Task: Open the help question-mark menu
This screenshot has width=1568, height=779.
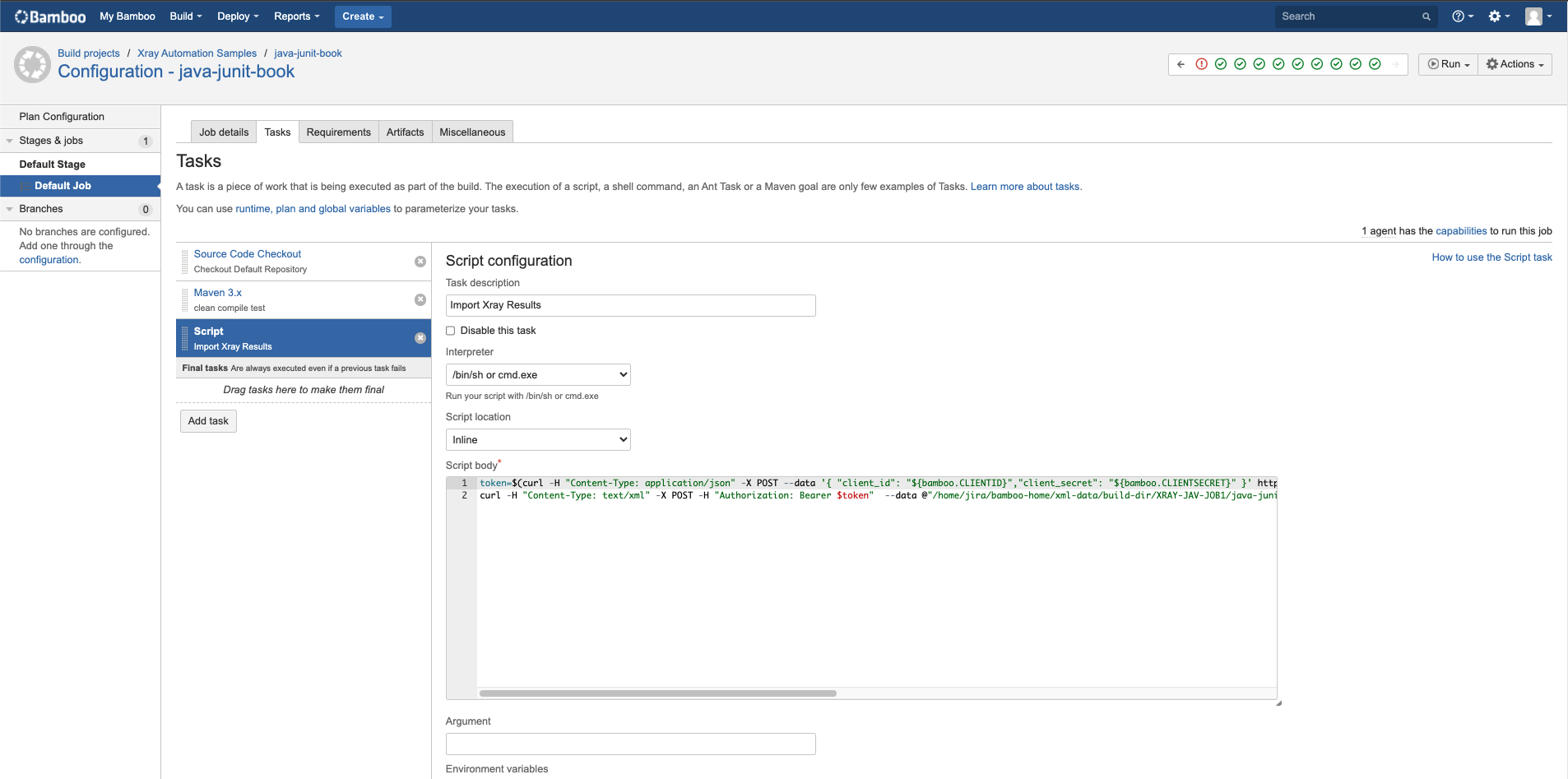Action: (1463, 16)
